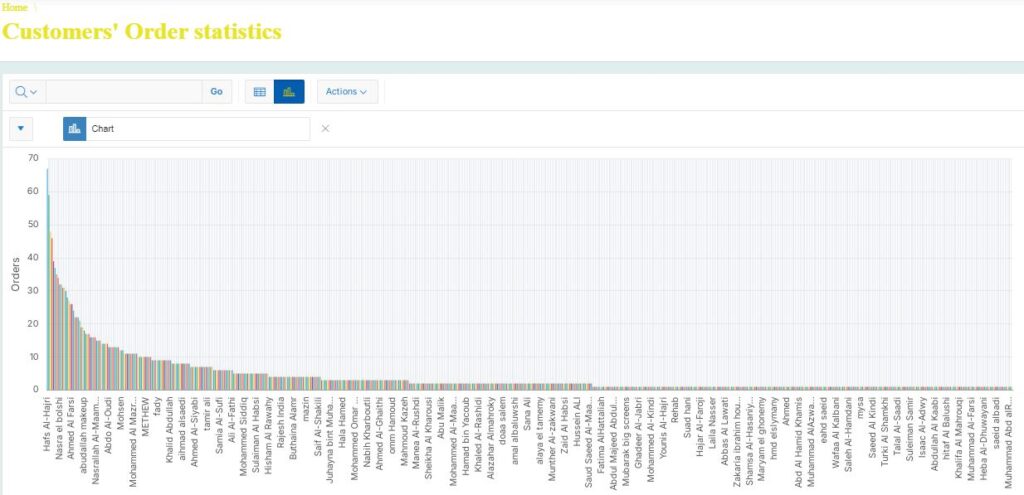The image size is (1024, 495).
Task: Collapse the report settings triangle
Action: 22,129
